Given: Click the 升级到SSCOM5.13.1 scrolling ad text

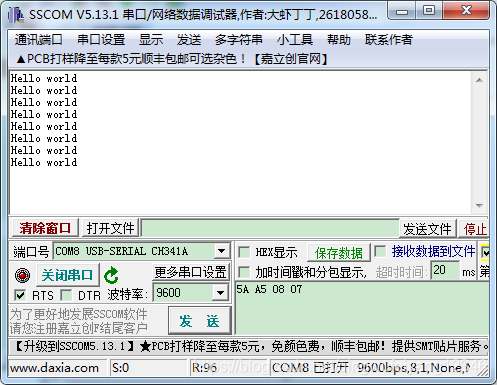Looking at the screenshot, I should click(251, 347).
